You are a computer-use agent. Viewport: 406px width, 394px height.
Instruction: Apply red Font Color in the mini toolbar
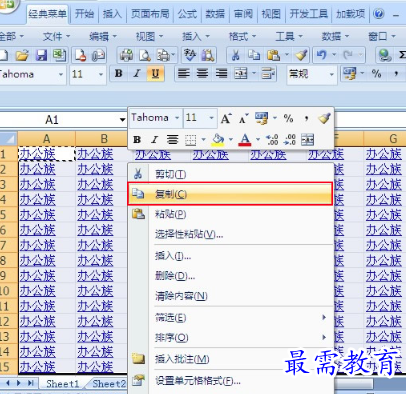pyautogui.click(x=245, y=140)
